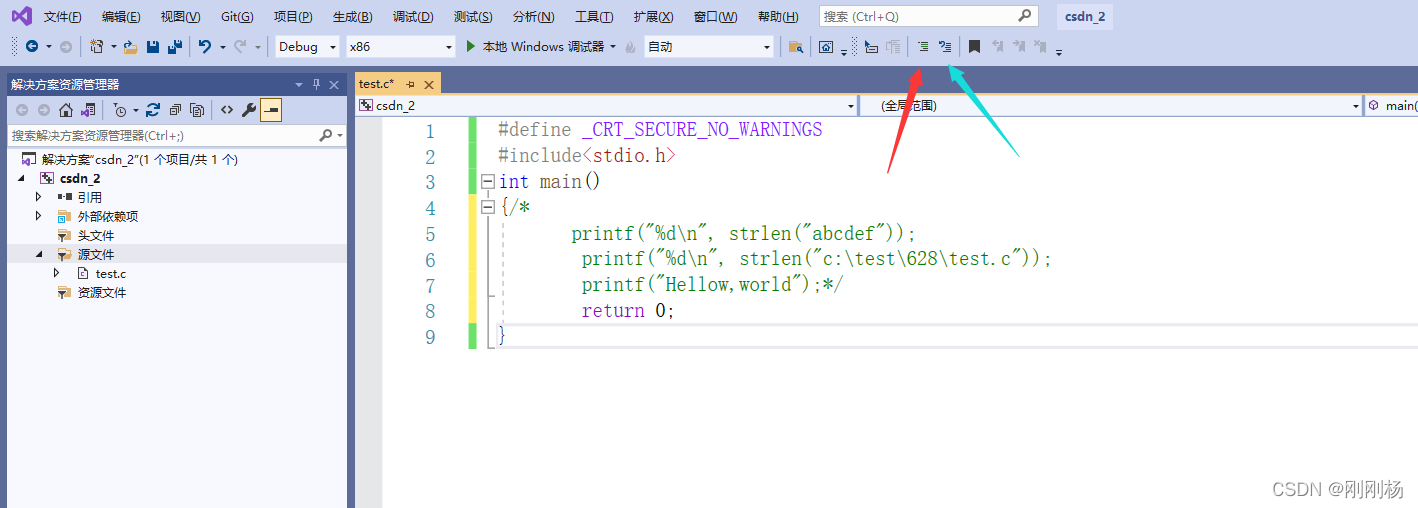
Task: Collapse the int main() code block
Action: [x=488, y=182]
